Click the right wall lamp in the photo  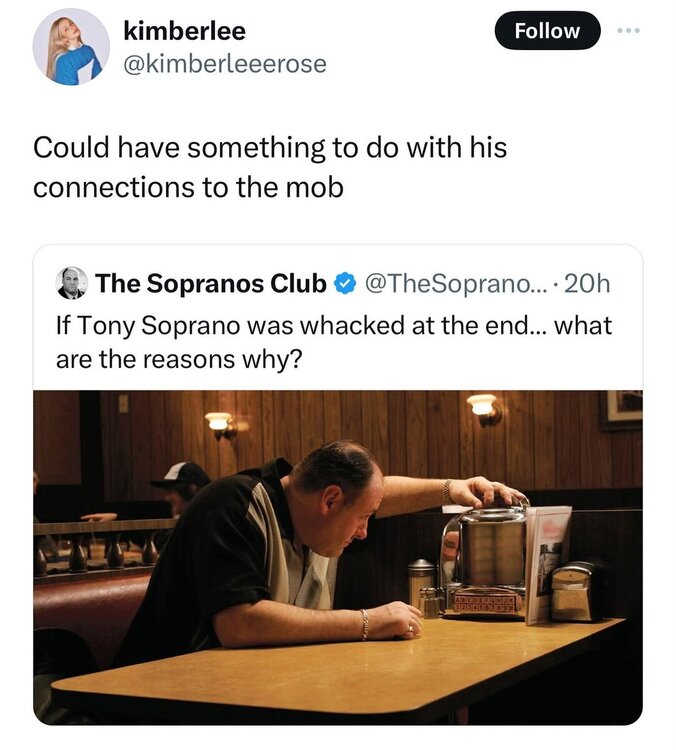coord(482,405)
